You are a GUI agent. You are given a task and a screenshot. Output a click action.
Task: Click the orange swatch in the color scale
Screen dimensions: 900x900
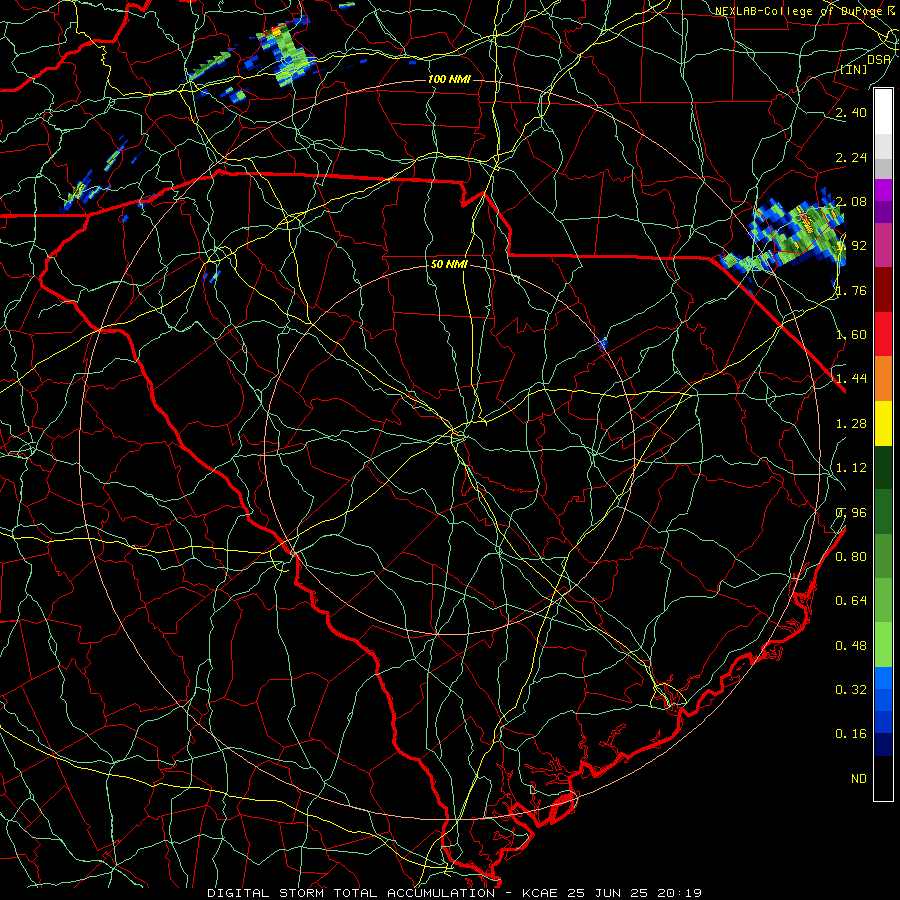pyautogui.click(x=883, y=378)
